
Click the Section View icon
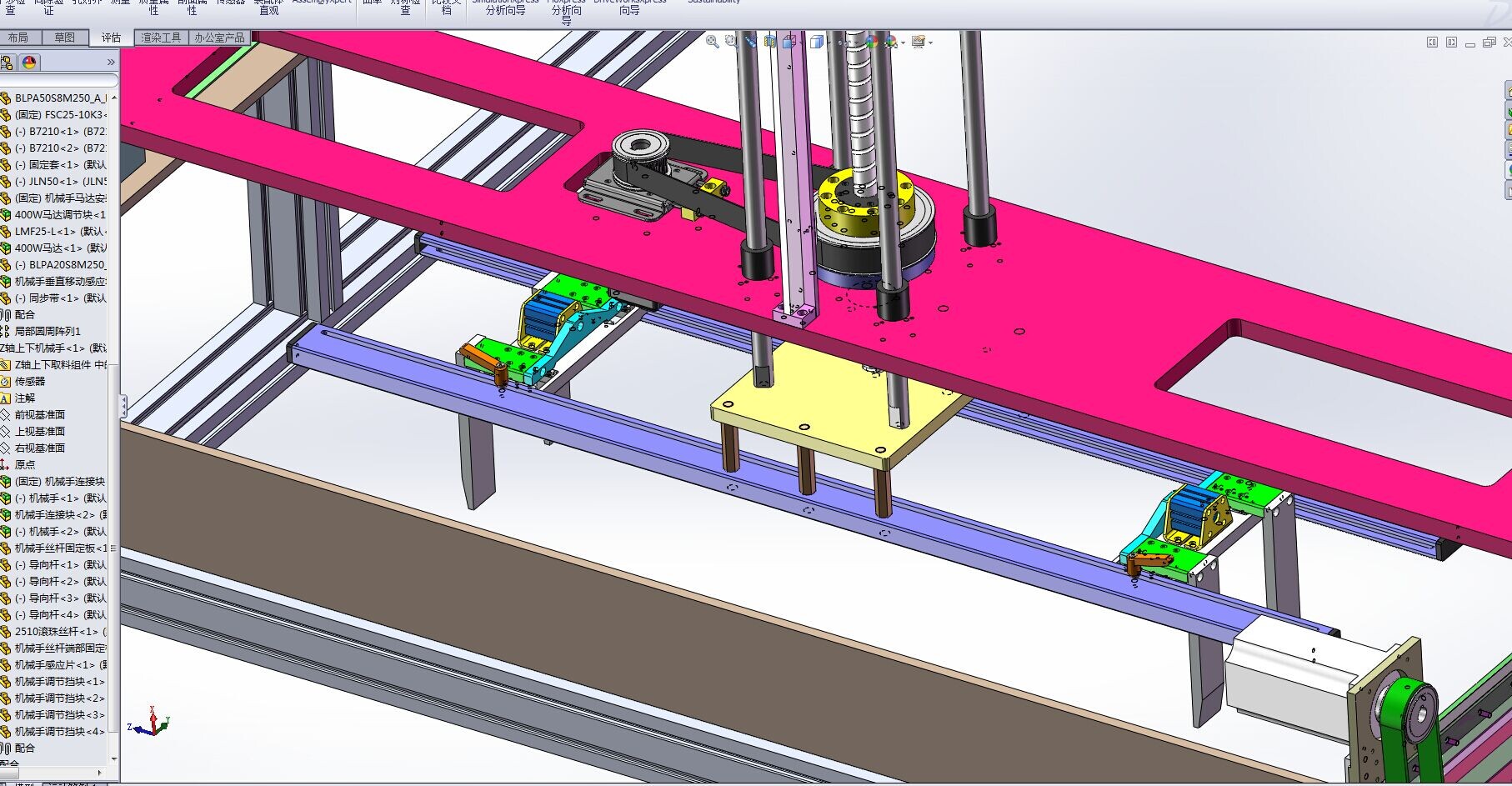(769, 41)
